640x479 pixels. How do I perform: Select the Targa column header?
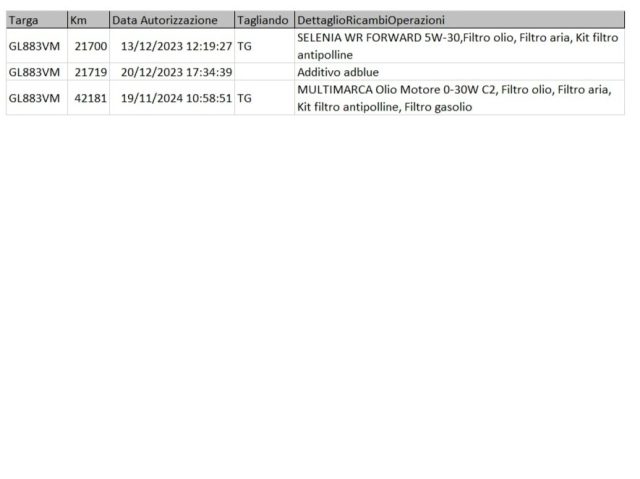pyautogui.click(x=37, y=20)
